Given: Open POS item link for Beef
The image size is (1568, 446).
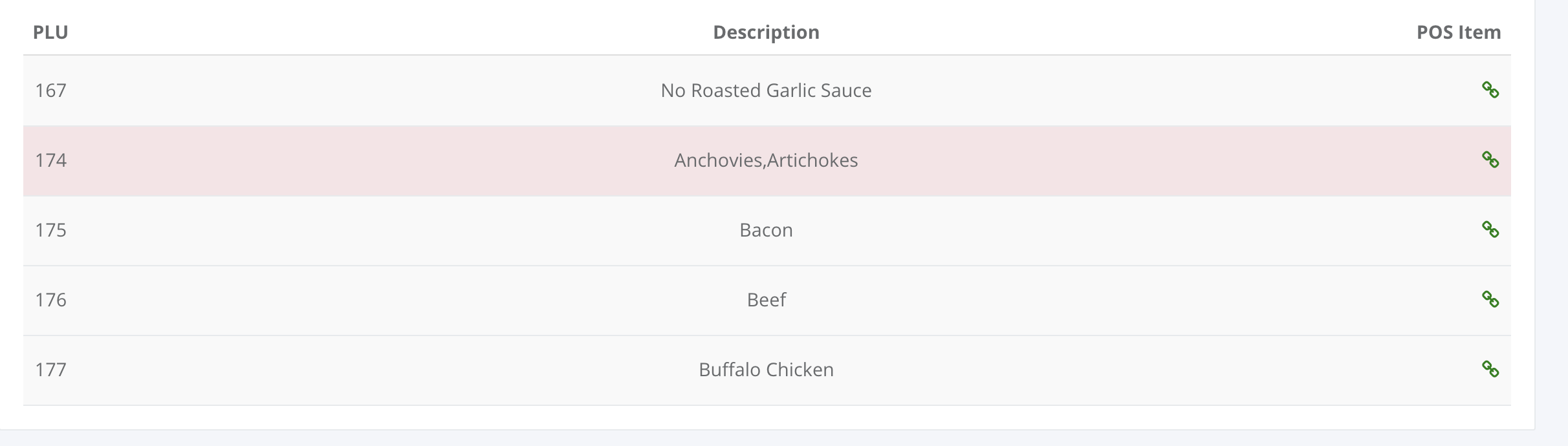Looking at the screenshot, I should pyautogui.click(x=1490, y=299).
